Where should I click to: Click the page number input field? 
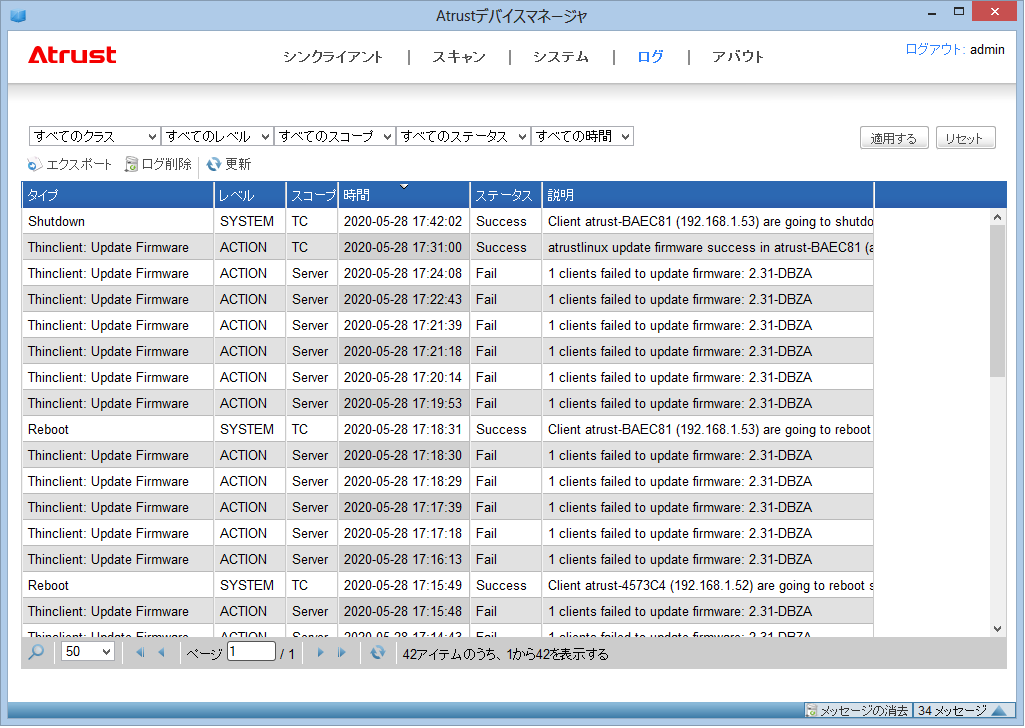(x=251, y=652)
